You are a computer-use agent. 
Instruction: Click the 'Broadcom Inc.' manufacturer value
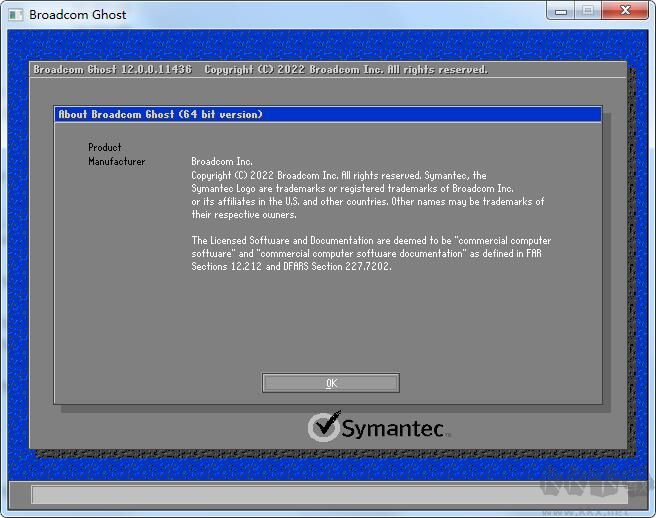click(222, 161)
